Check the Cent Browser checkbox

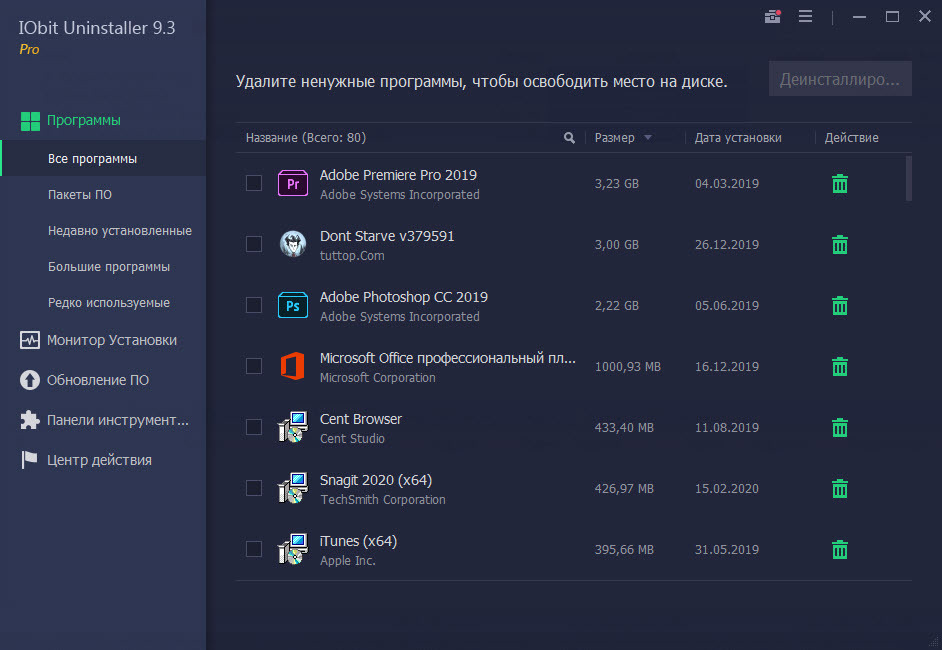pos(254,427)
